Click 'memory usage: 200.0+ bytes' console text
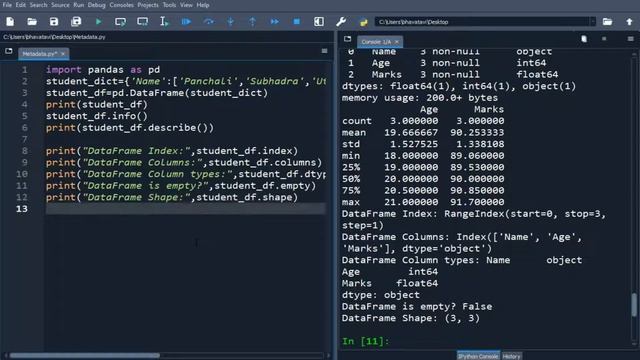 click(x=420, y=98)
